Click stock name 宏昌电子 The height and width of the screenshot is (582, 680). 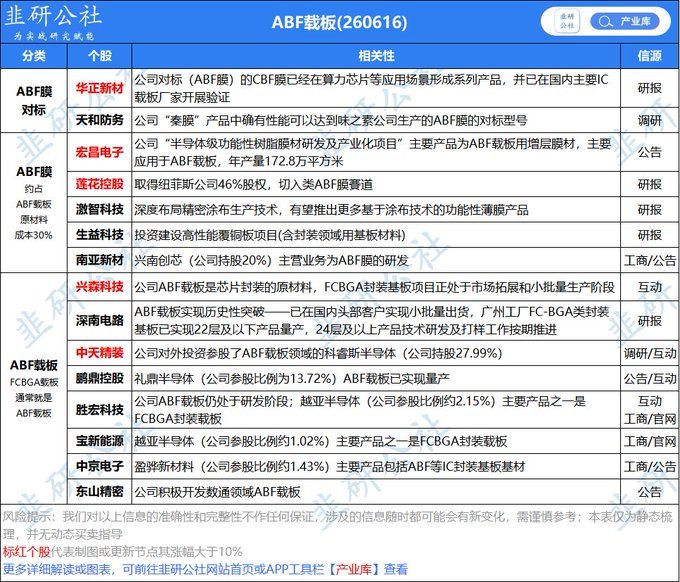click(100, 152)
